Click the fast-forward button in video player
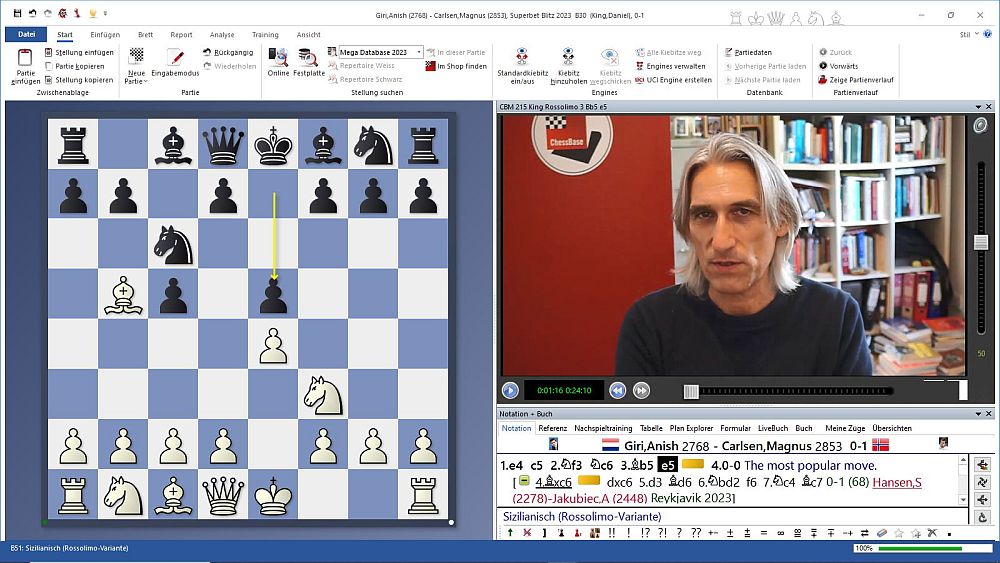The width and height of the screenshot is (1000, 563). [641, 391]
